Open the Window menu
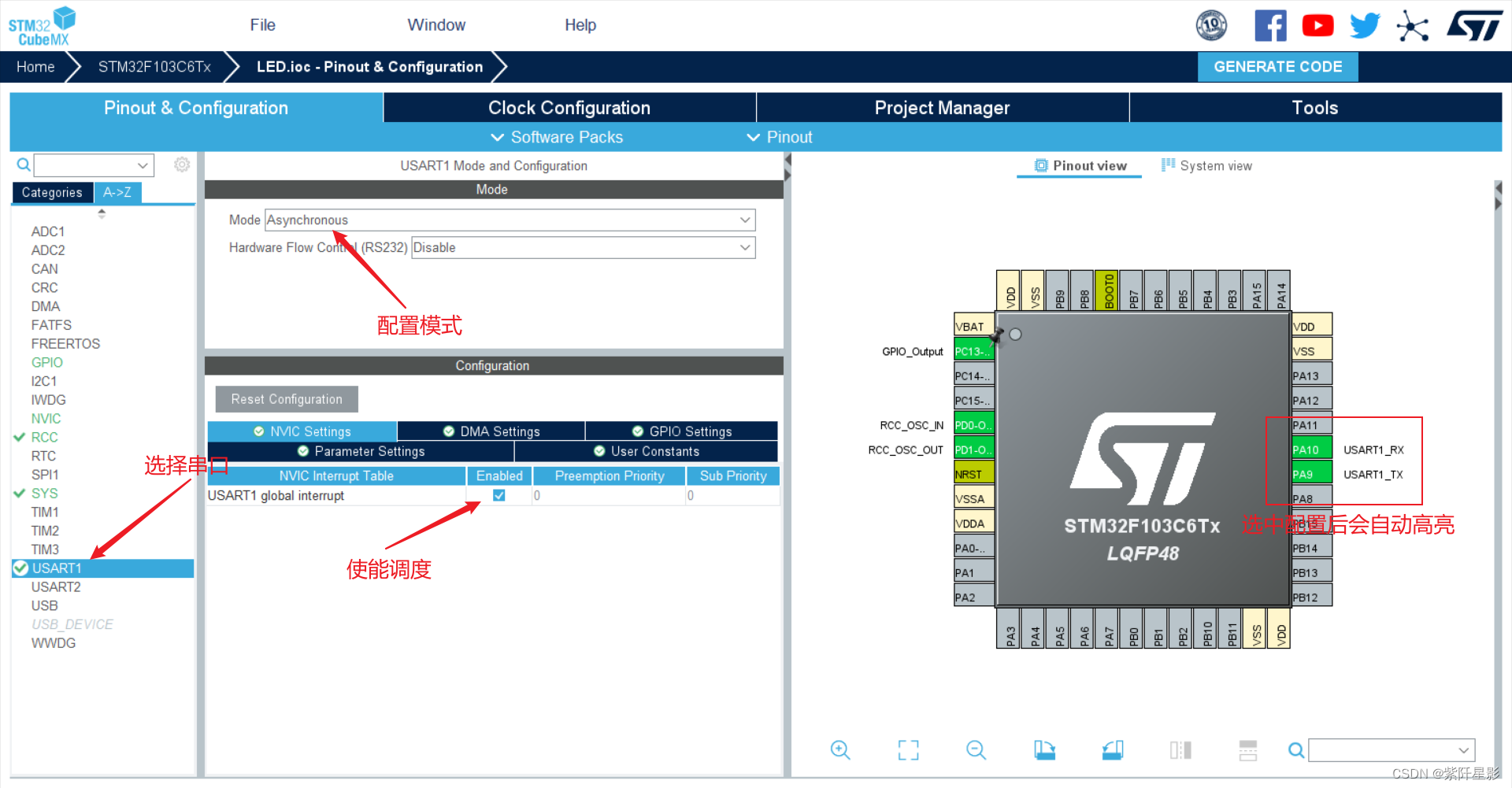 pos(436,25)
